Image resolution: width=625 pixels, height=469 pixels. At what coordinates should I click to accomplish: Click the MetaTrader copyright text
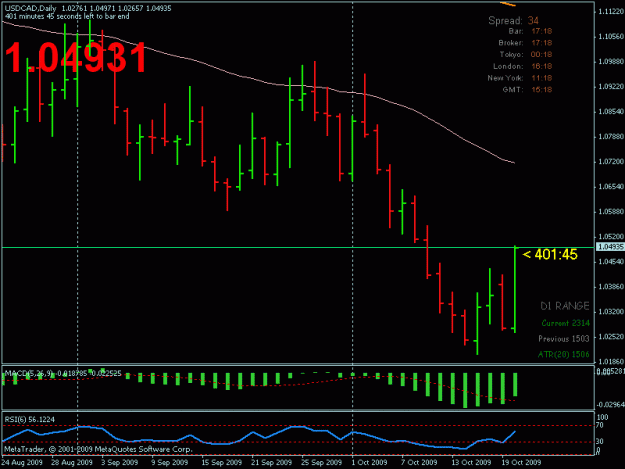98,449
